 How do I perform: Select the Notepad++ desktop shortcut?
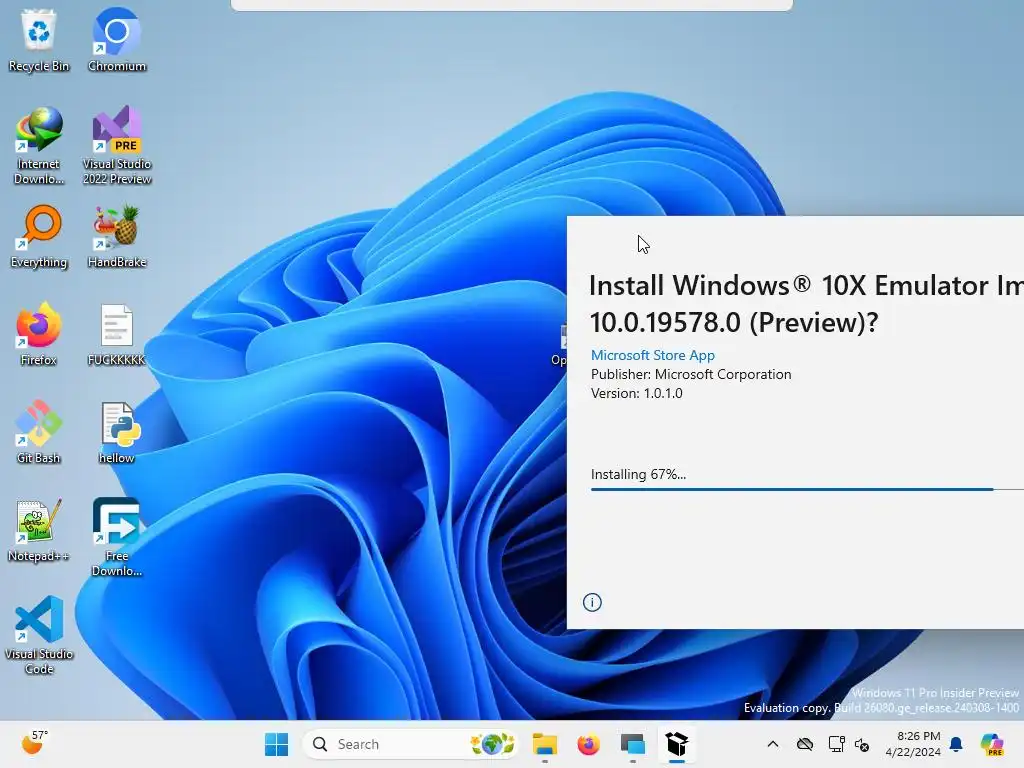pyautogui.click(x=39, y=530)
